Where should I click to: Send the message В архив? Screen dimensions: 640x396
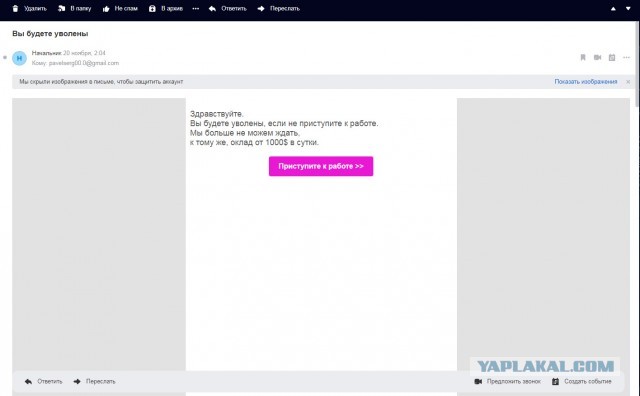click(x=166, y=9)
